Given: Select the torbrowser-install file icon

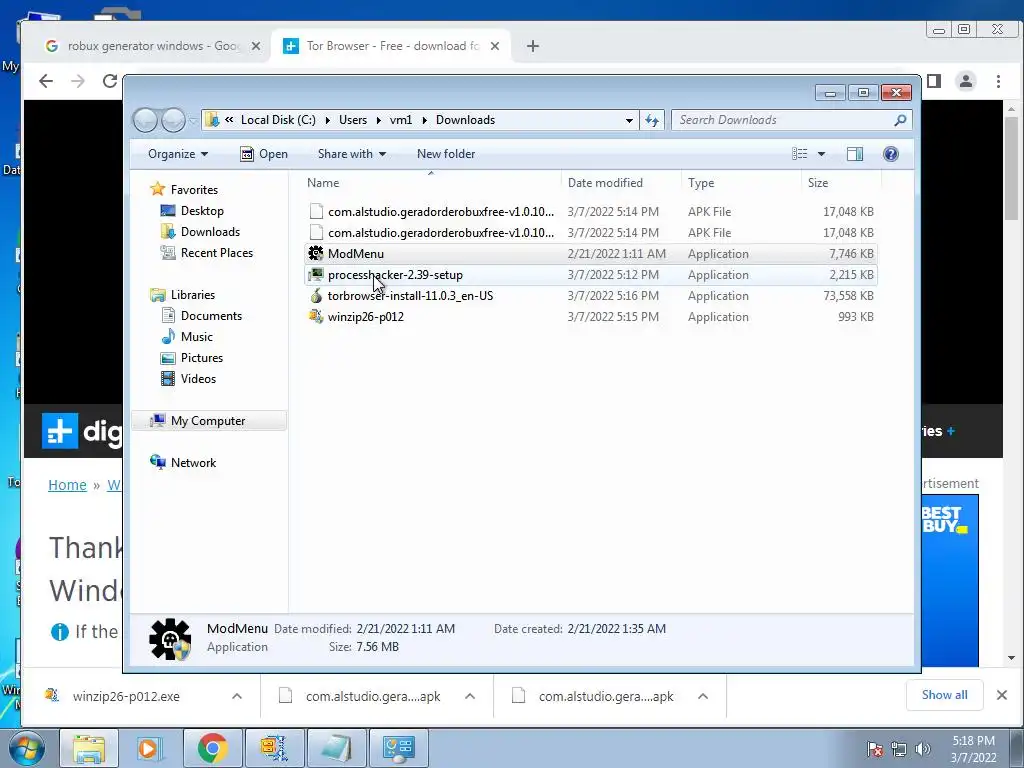Looking at the screenshot, I should 316,296.
